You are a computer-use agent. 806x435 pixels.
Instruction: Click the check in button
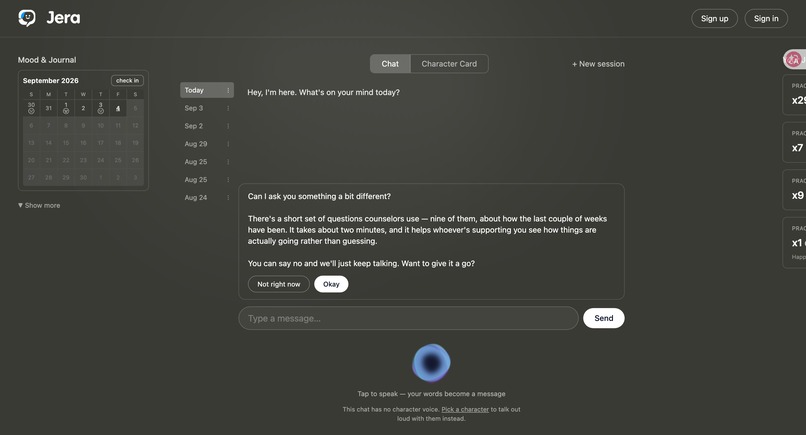(127, 81)
